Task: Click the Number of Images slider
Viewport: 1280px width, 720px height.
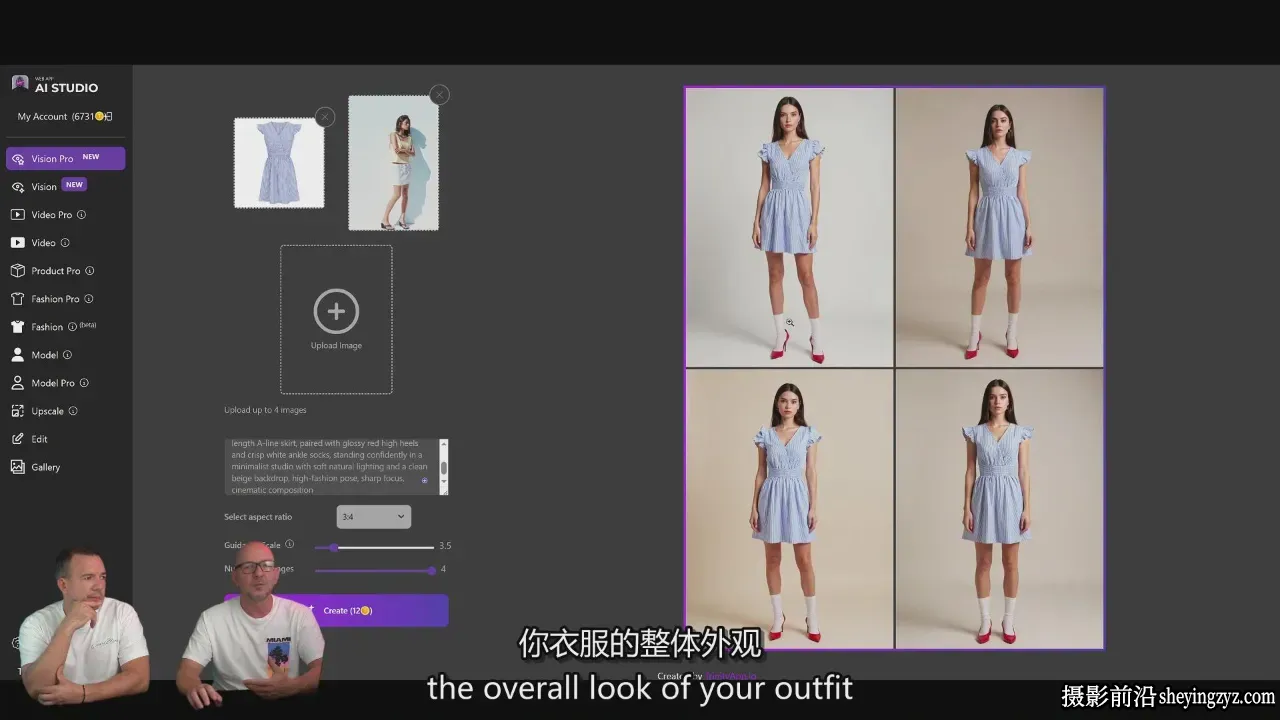Action: pos(374,570)
